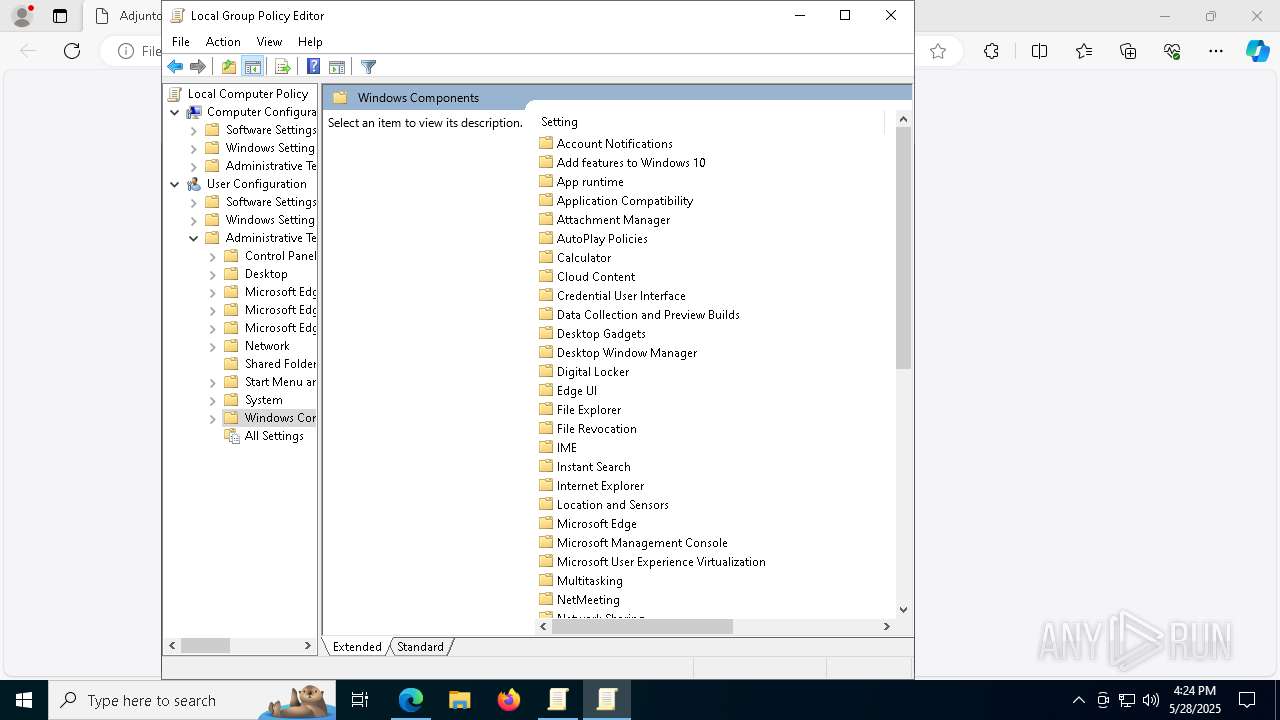This screenshot has width=1280, height=720.
Task: Open Microsoft Edge from the taskbar
Action: pos(411,700)
